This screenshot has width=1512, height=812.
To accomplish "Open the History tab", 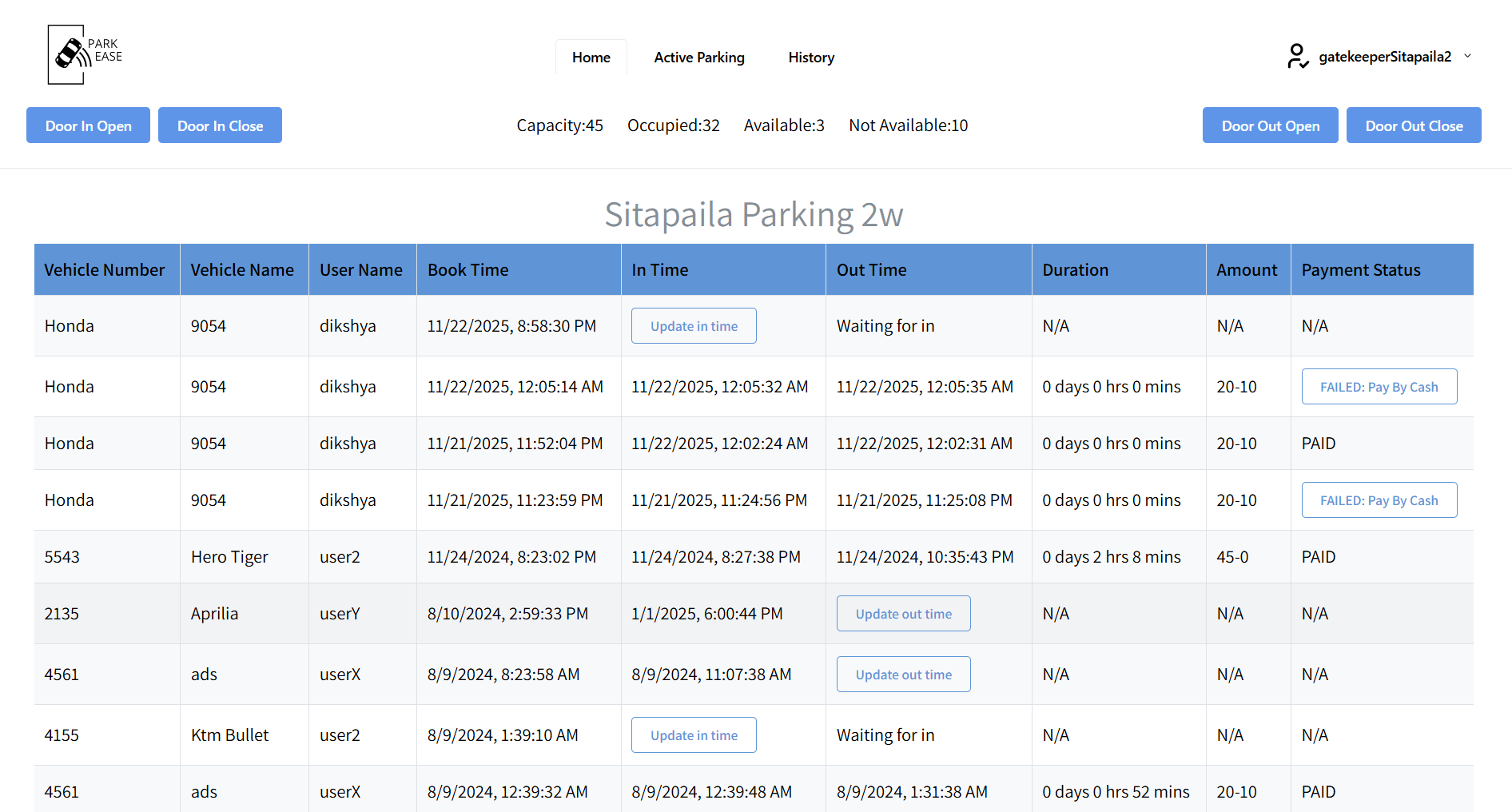I will (810, 57).
